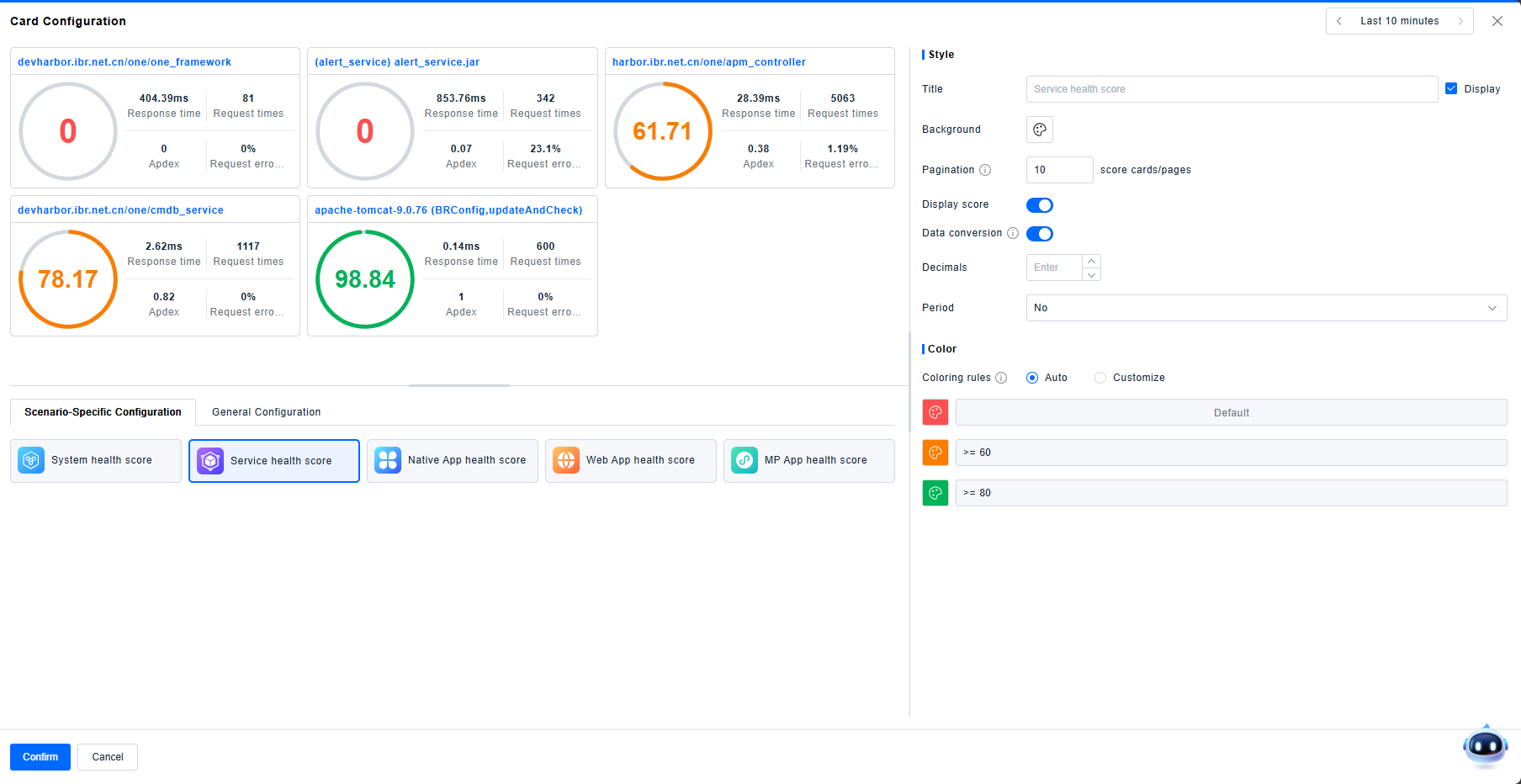Viewport: 1521px width, 784px height.
Task: Click the Coloring rules info icon
Action: click(1001, 378)
